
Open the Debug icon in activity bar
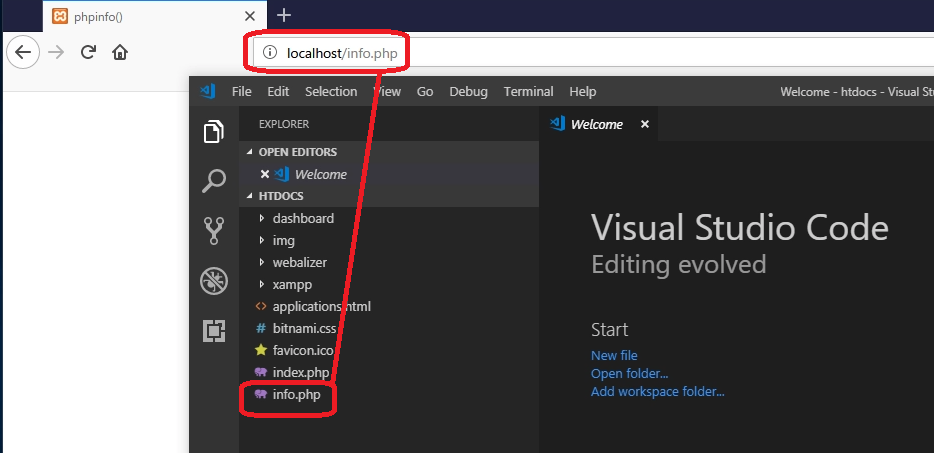point(214,281)
